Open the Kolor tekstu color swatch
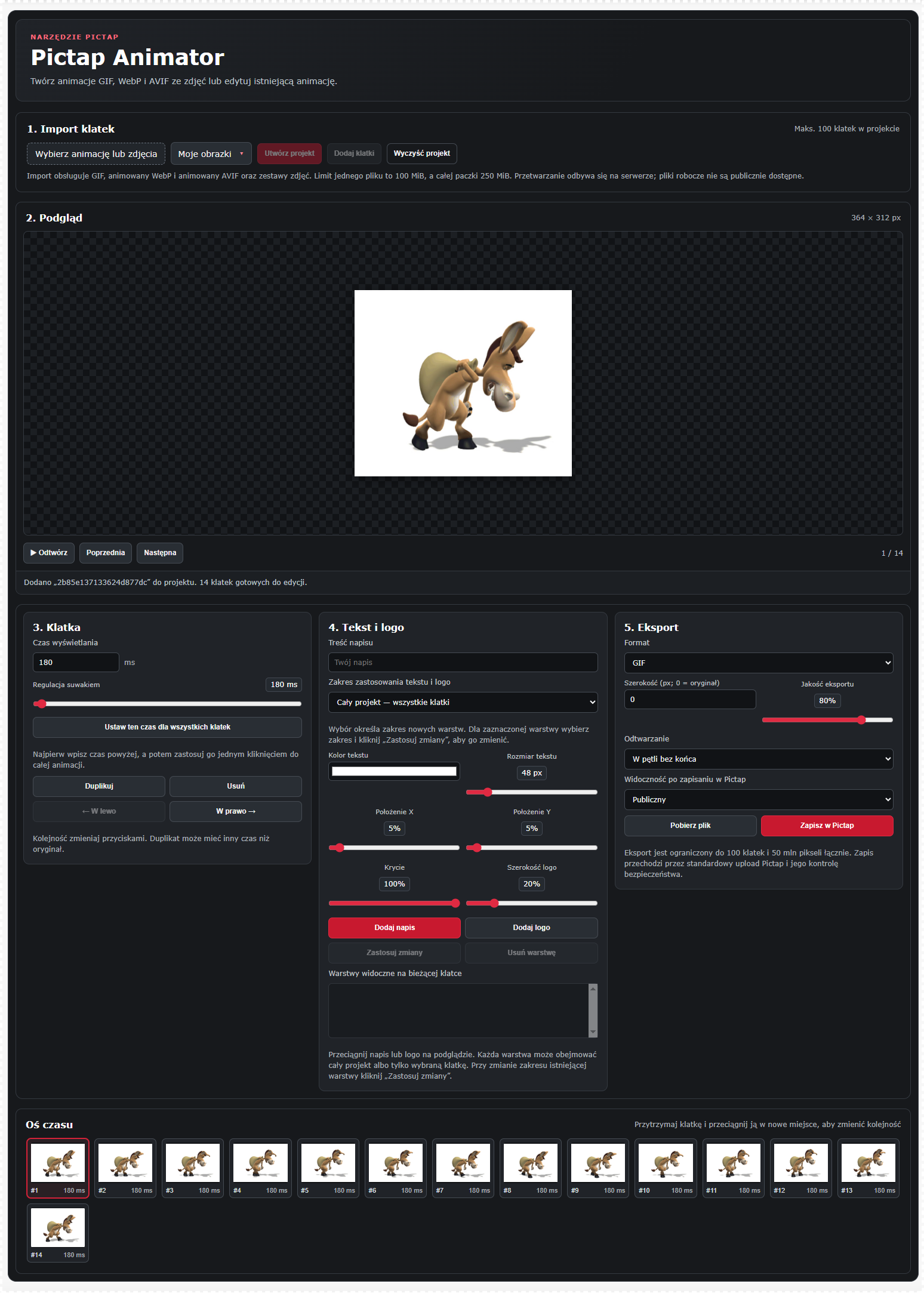Screen dimensions: 924x1293 [394, 771]
